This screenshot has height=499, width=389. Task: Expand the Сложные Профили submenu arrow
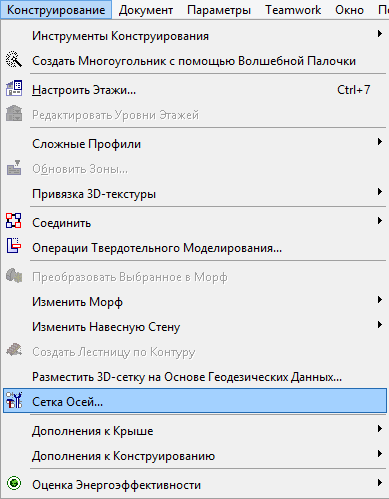[x=379, y=142]
